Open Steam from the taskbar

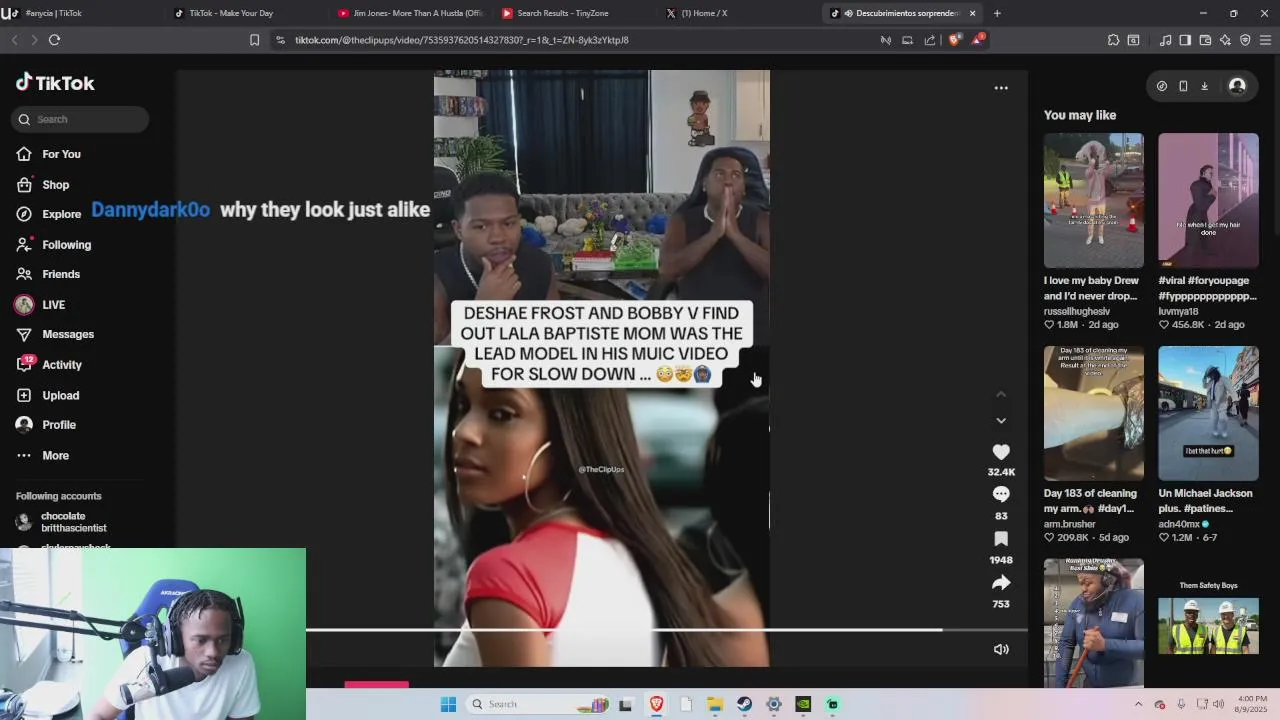(x=744, y=704)
